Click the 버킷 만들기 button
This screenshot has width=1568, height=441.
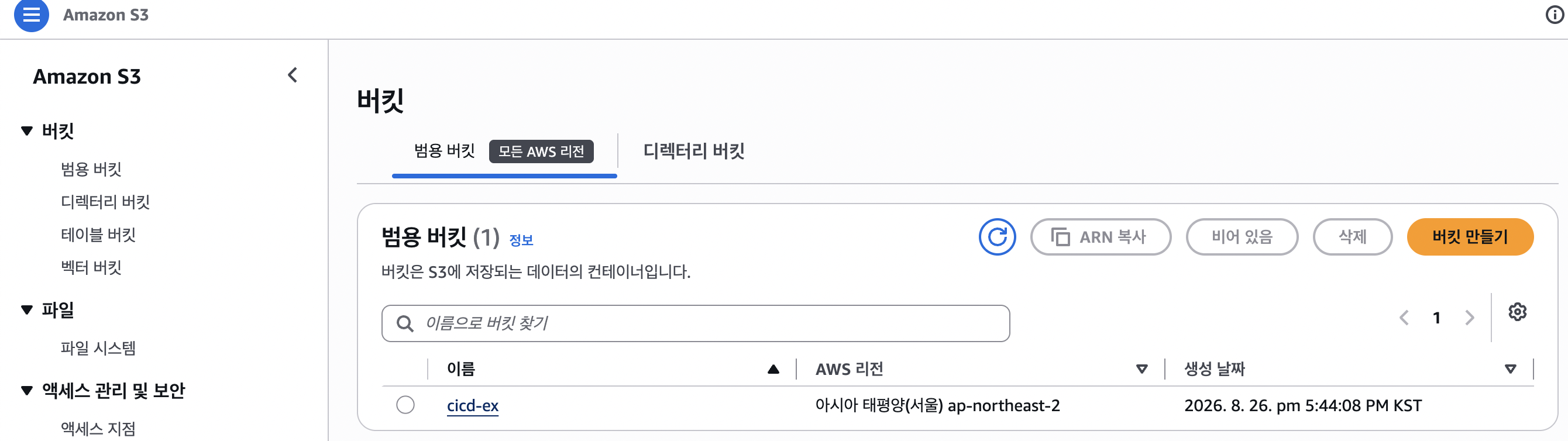[1469, 237]
